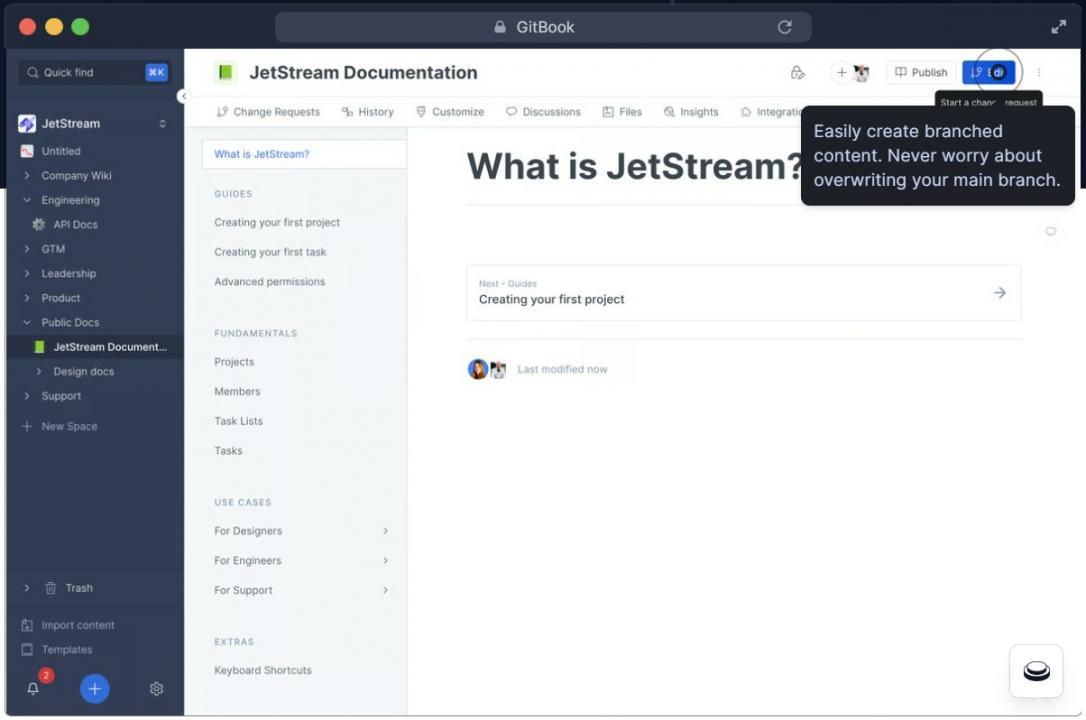This screenshot has height=720, width=1086.
Task: Enter fullscreen with the expand arrows icon
Action: 1058,27
